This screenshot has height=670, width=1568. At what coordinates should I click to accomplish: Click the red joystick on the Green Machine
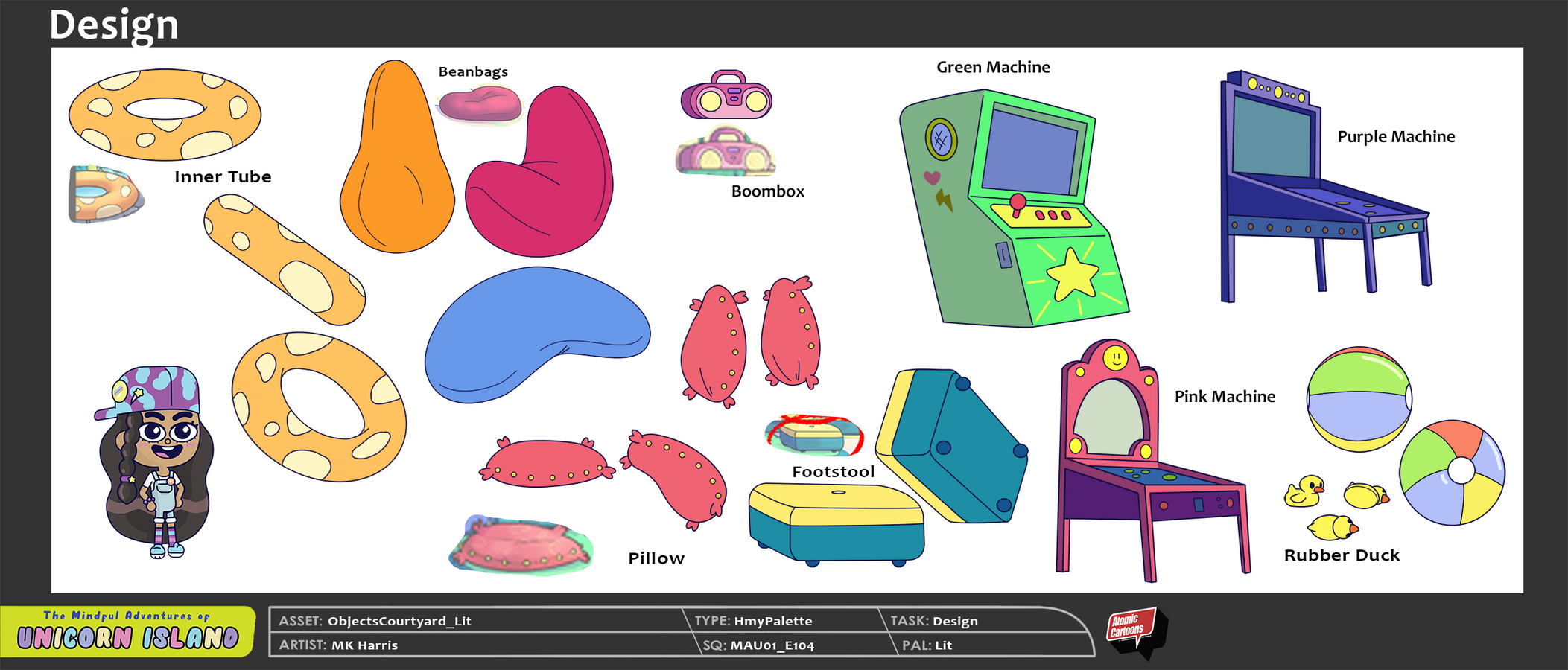click(1017, 202)
